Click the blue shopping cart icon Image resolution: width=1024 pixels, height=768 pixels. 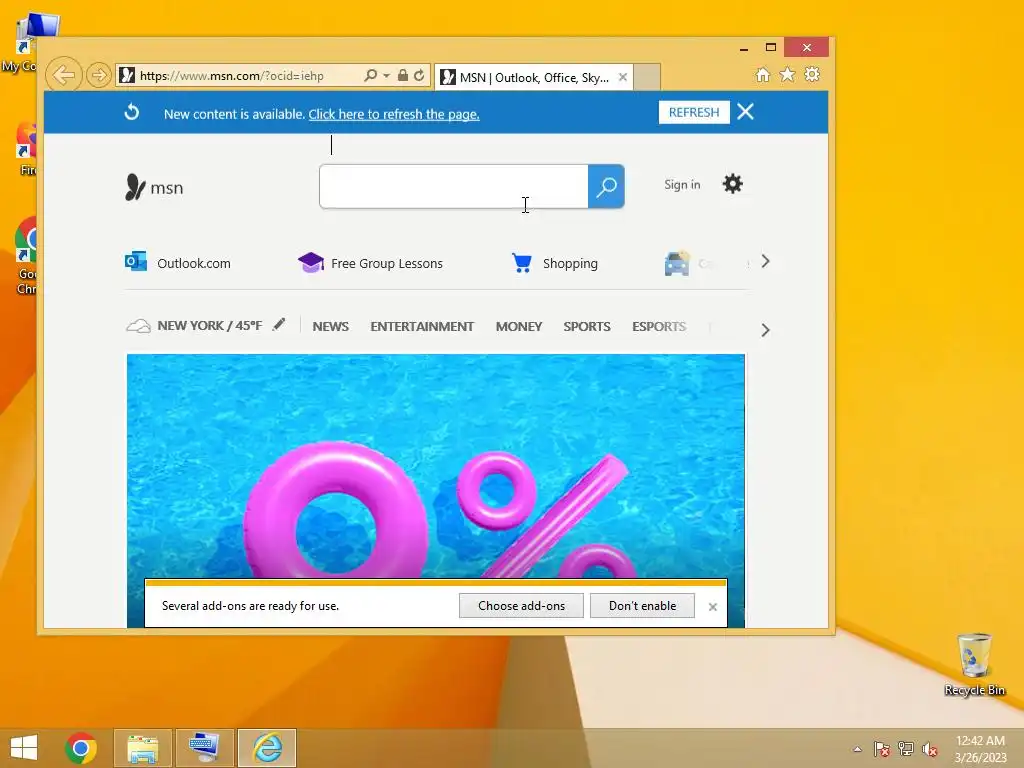(x=522, y=263)
